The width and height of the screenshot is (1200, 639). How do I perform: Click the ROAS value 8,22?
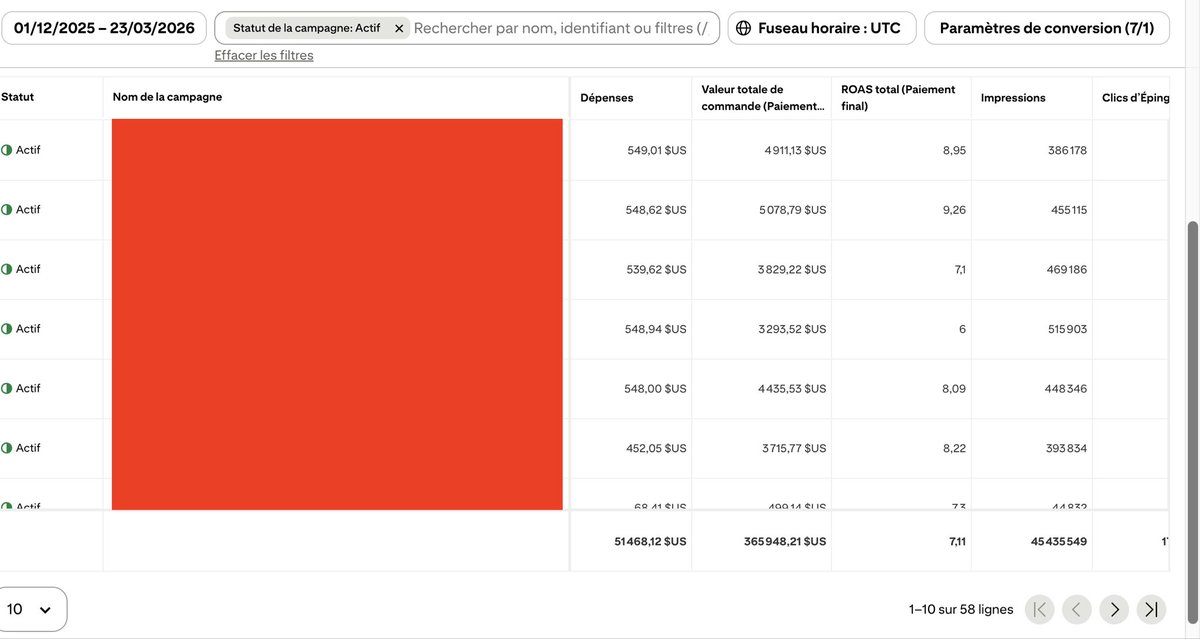point(954,448)
